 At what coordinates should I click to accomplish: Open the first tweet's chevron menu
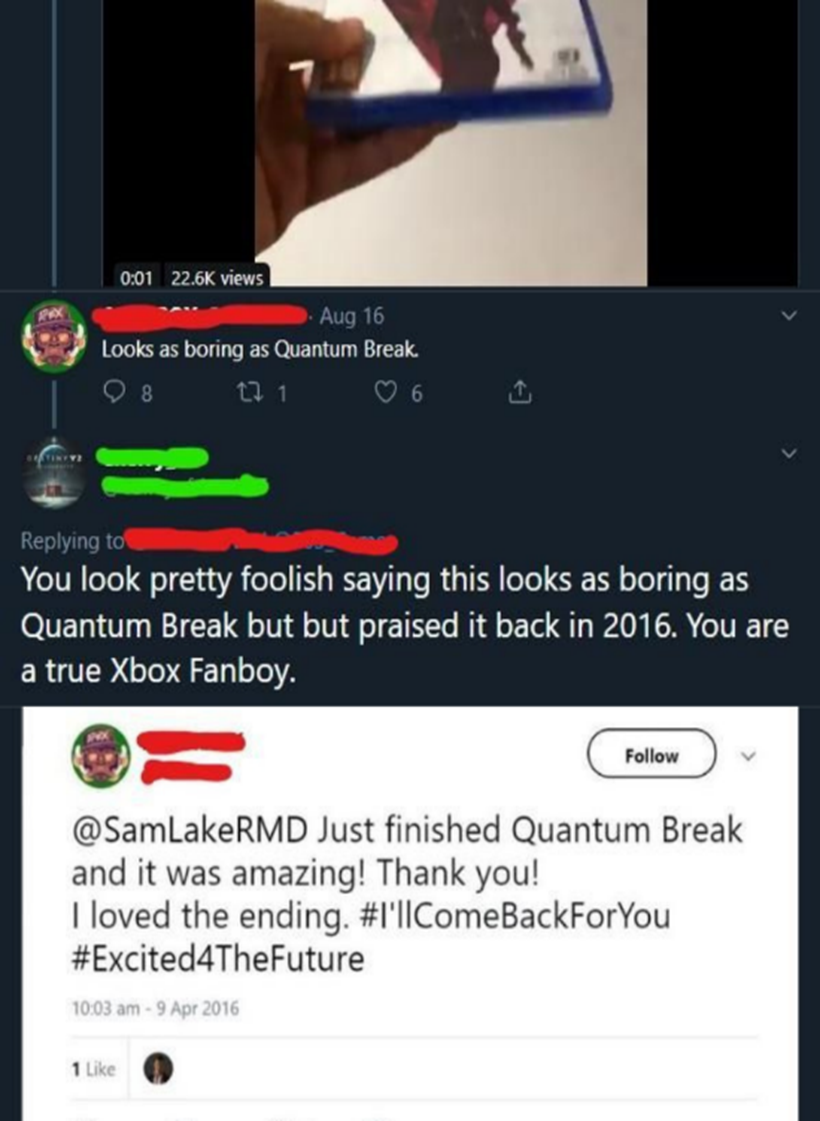pos(789,315)
